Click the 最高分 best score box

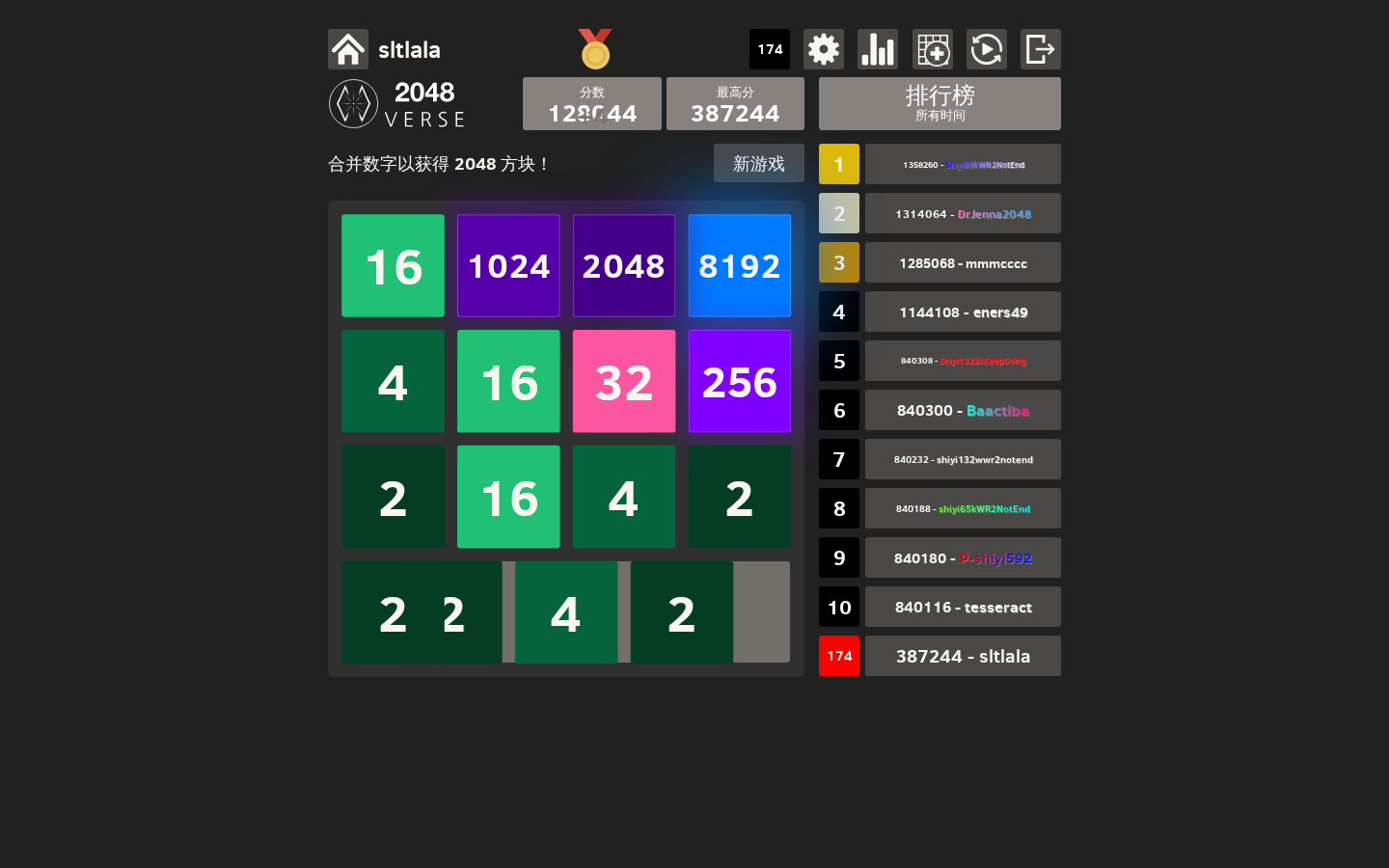735,103
